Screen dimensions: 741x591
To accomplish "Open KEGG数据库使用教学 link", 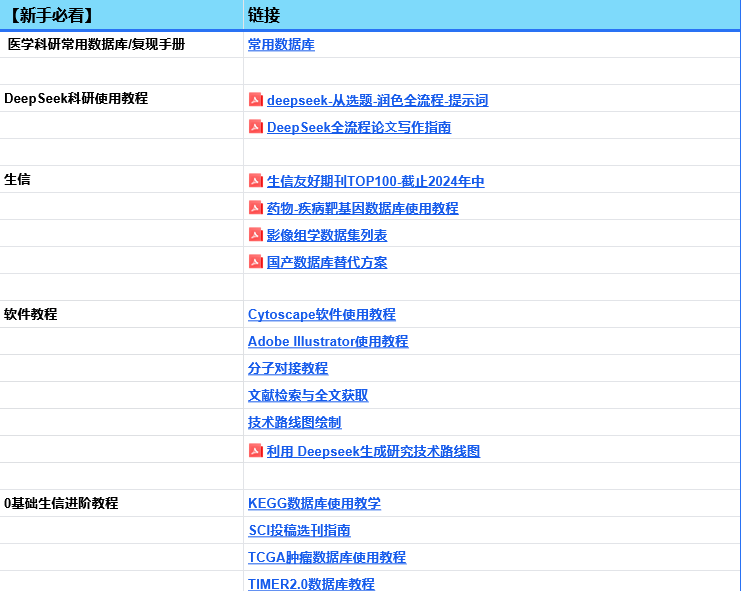I will click(314, 503).
